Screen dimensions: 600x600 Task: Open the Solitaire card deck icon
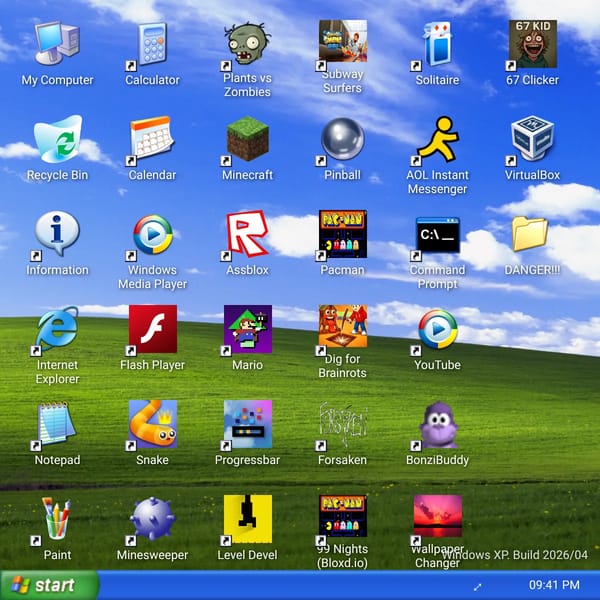pos(437,44)
